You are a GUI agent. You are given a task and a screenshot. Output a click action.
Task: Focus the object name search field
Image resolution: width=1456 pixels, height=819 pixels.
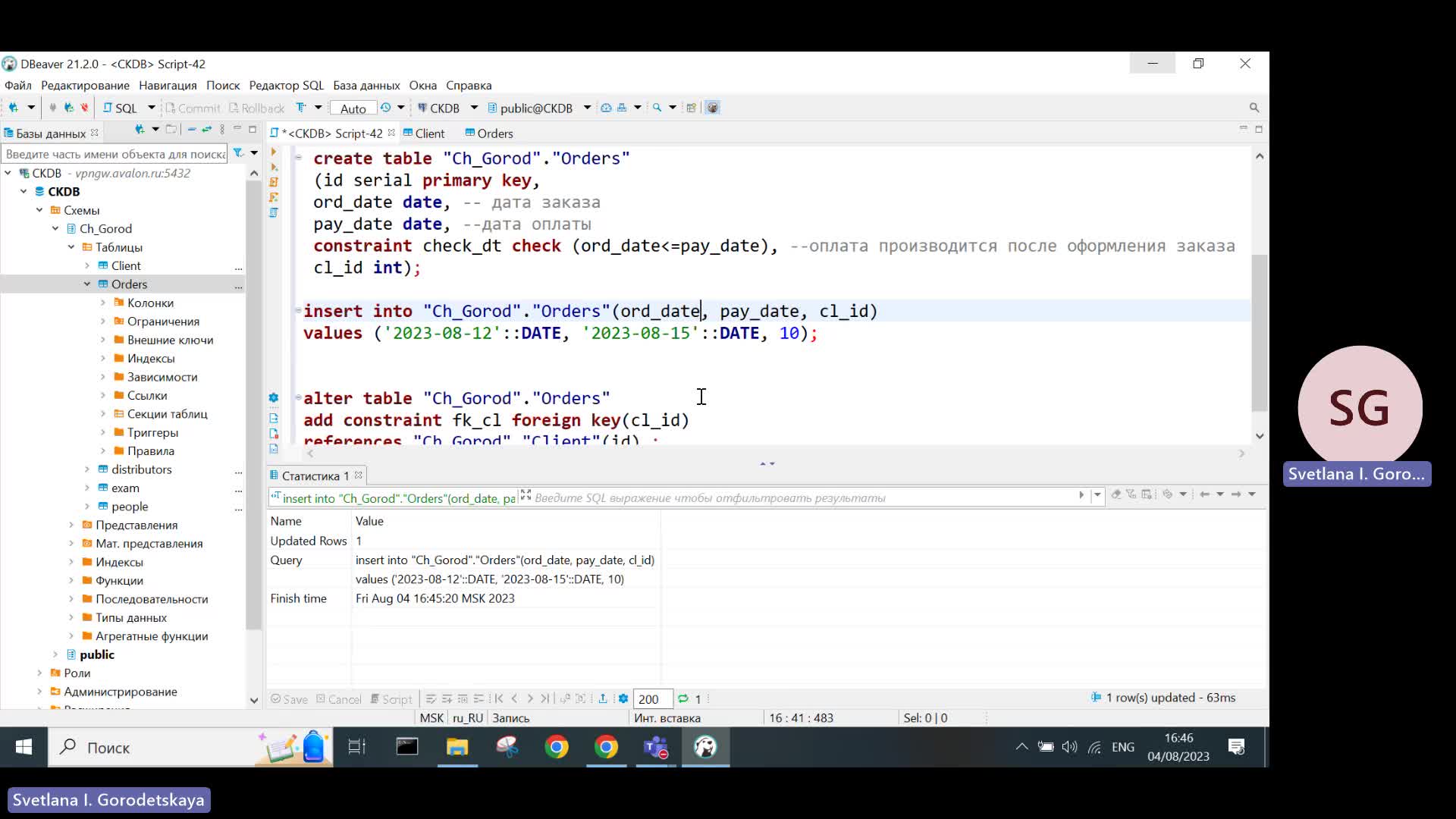(x=115, y=154)
